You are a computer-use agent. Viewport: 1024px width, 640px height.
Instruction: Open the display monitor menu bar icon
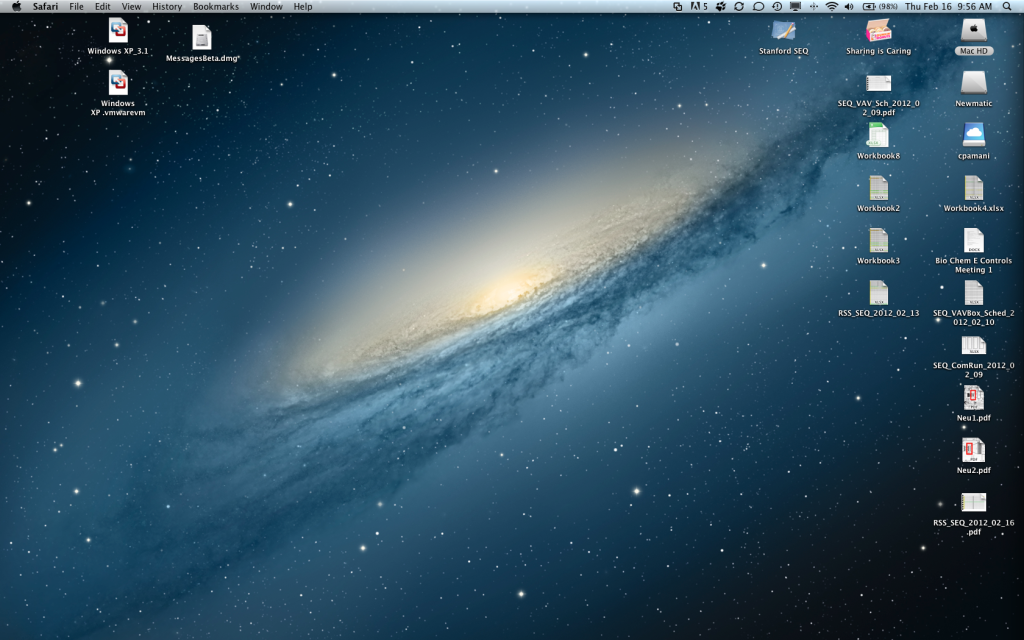[x=795, y=7]
